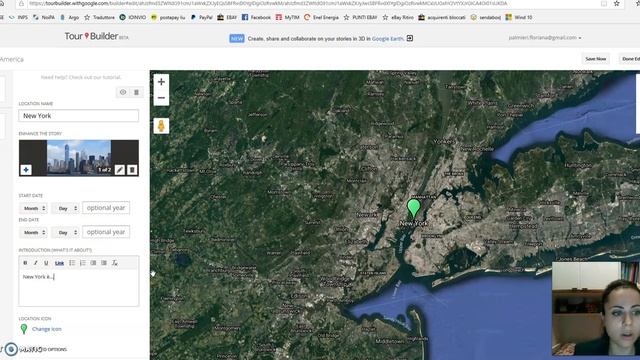Open the Google Earth link
This screenshot has width=640, height=360.
pyautogui.click(x=387, y=38)
